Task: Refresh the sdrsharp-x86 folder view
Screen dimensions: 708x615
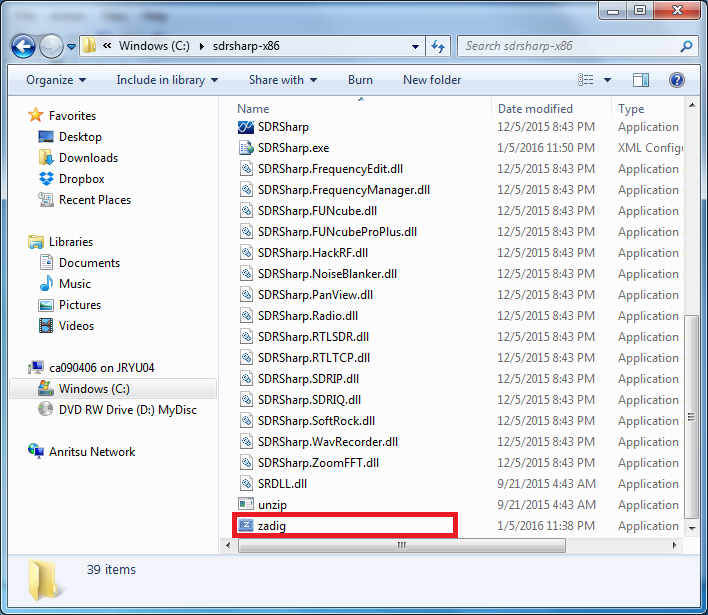Action: click(x=438, y=46)
